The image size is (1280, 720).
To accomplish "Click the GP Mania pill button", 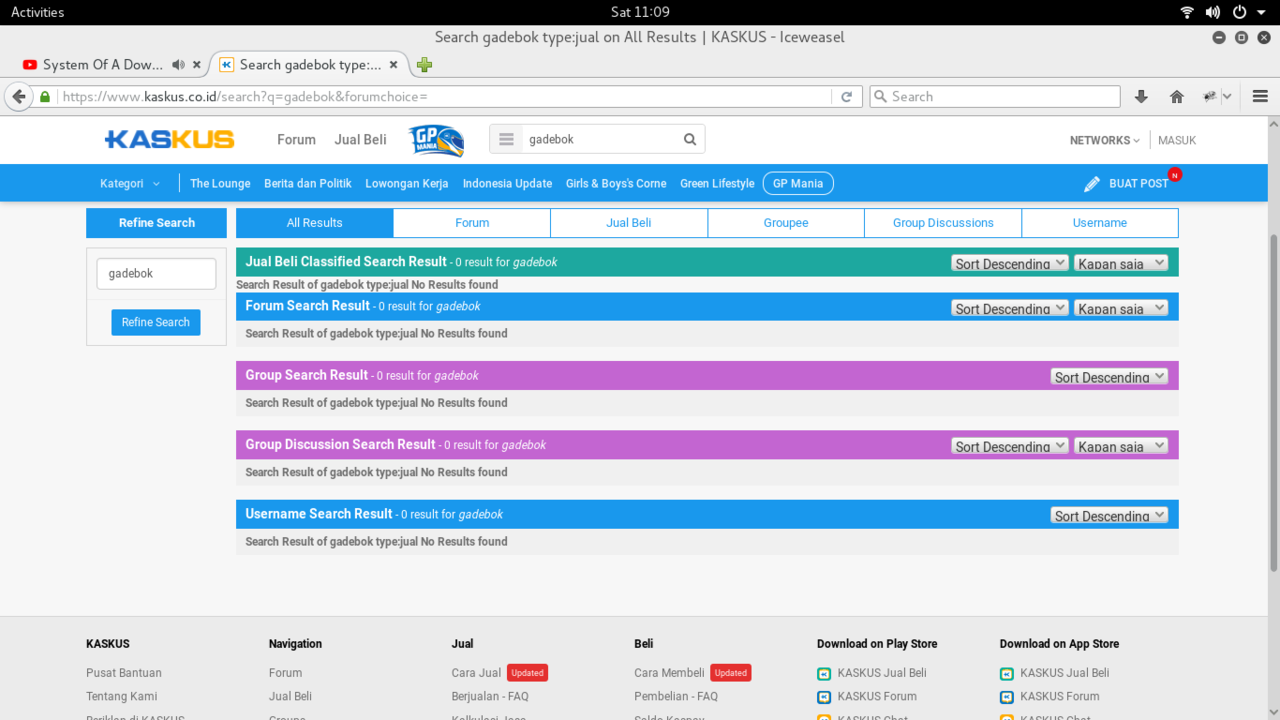I will tap(798, 184).
